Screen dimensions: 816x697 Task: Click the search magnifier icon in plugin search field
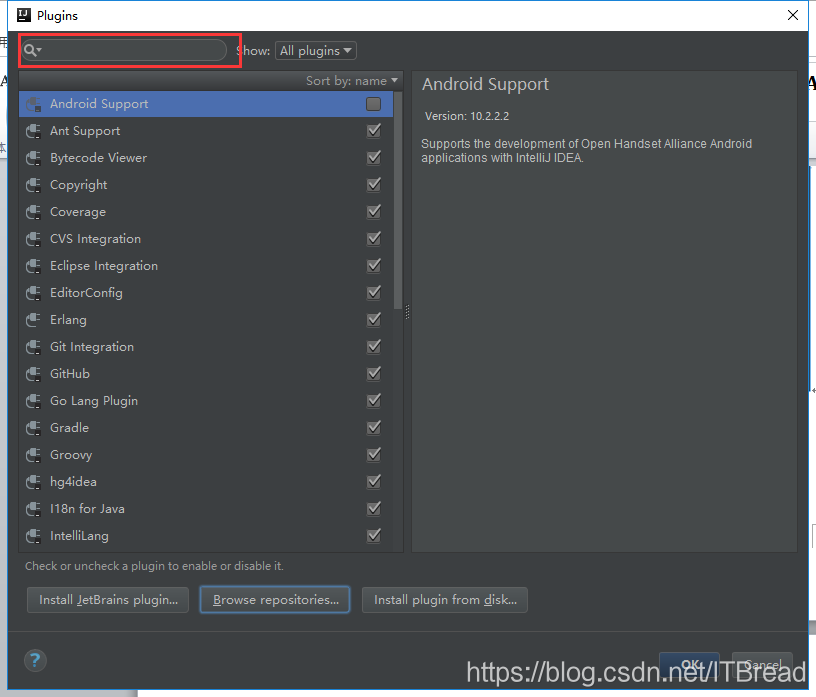[x=30, y=50]
